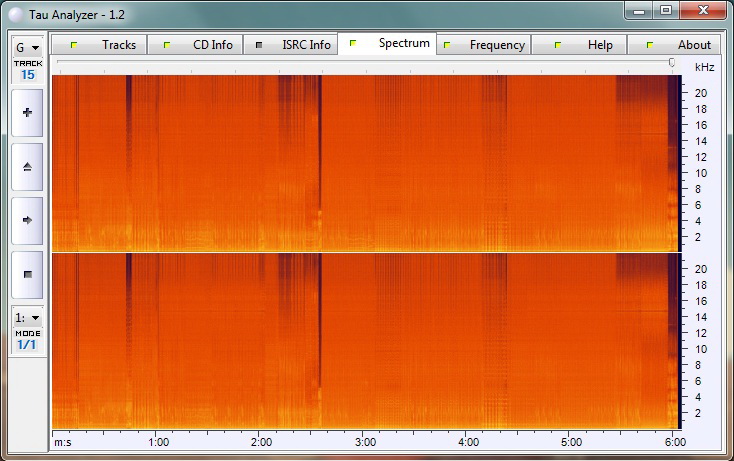Minimize the Tau Analyzer window

(639, 11)
